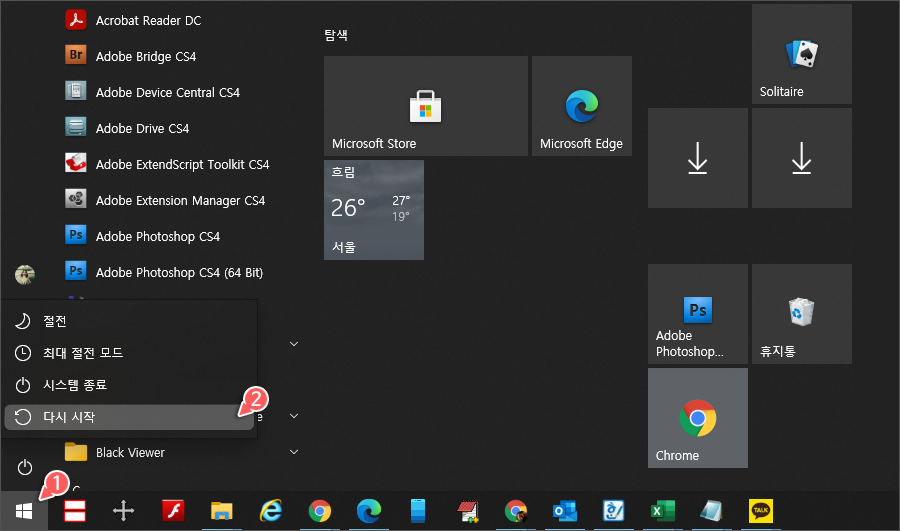
Task: Open Adobe ExtendScript Toolkit CS4
Action: pyautogui.click(x=167, y=165)
